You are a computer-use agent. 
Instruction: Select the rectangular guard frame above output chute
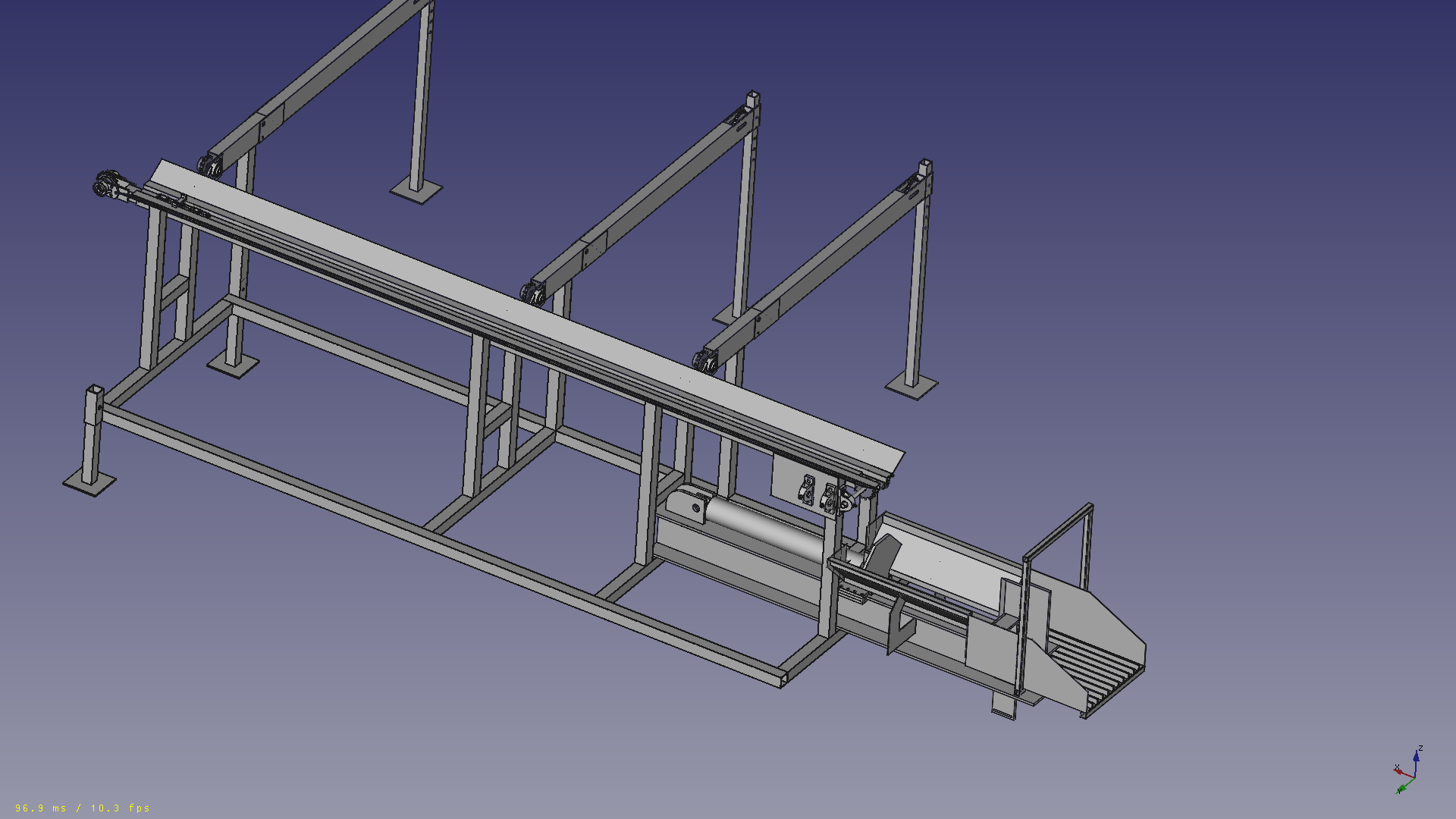[1058, 531]
